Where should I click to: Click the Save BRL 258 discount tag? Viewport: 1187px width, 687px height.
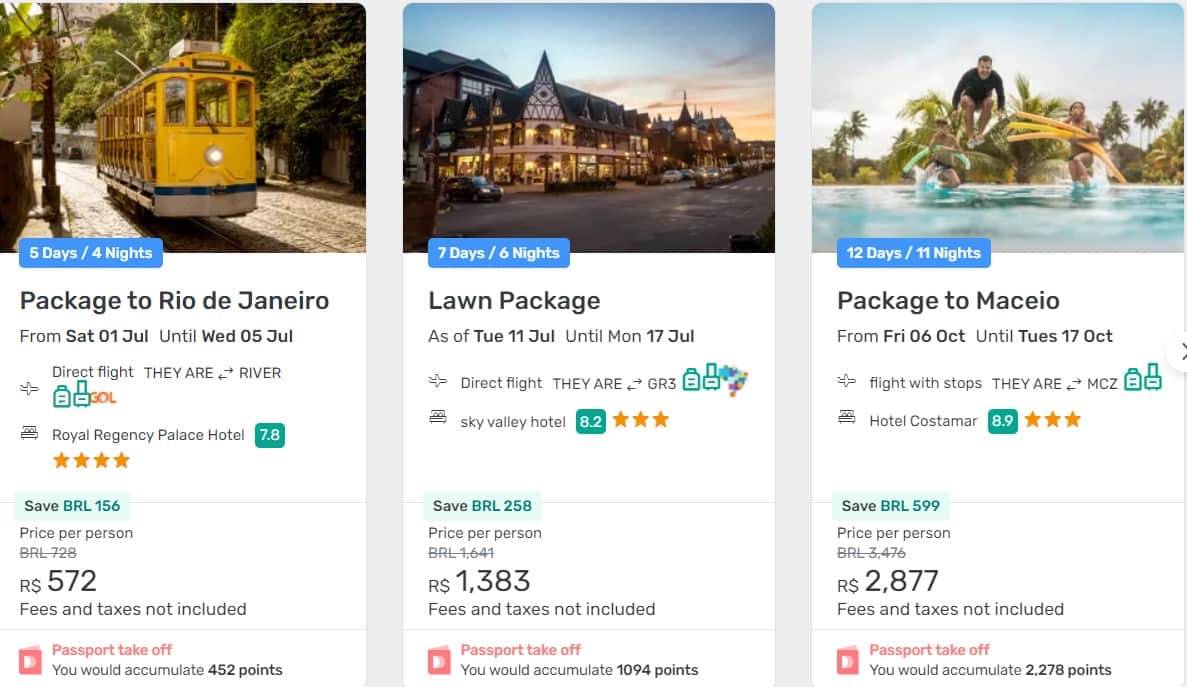click(484, 506)
